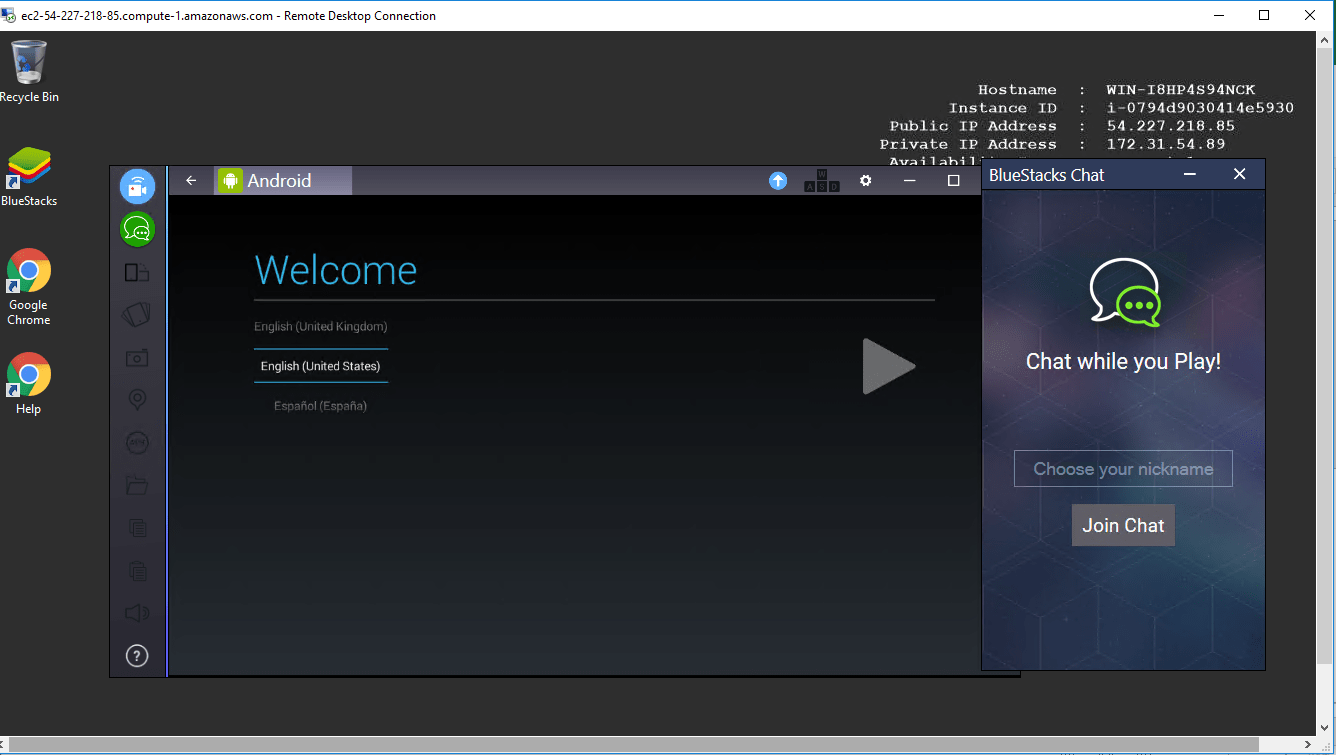Click the rotate screen orientation icon
1336x755 pixels.
pyautogui.click(x=137, y=272)
